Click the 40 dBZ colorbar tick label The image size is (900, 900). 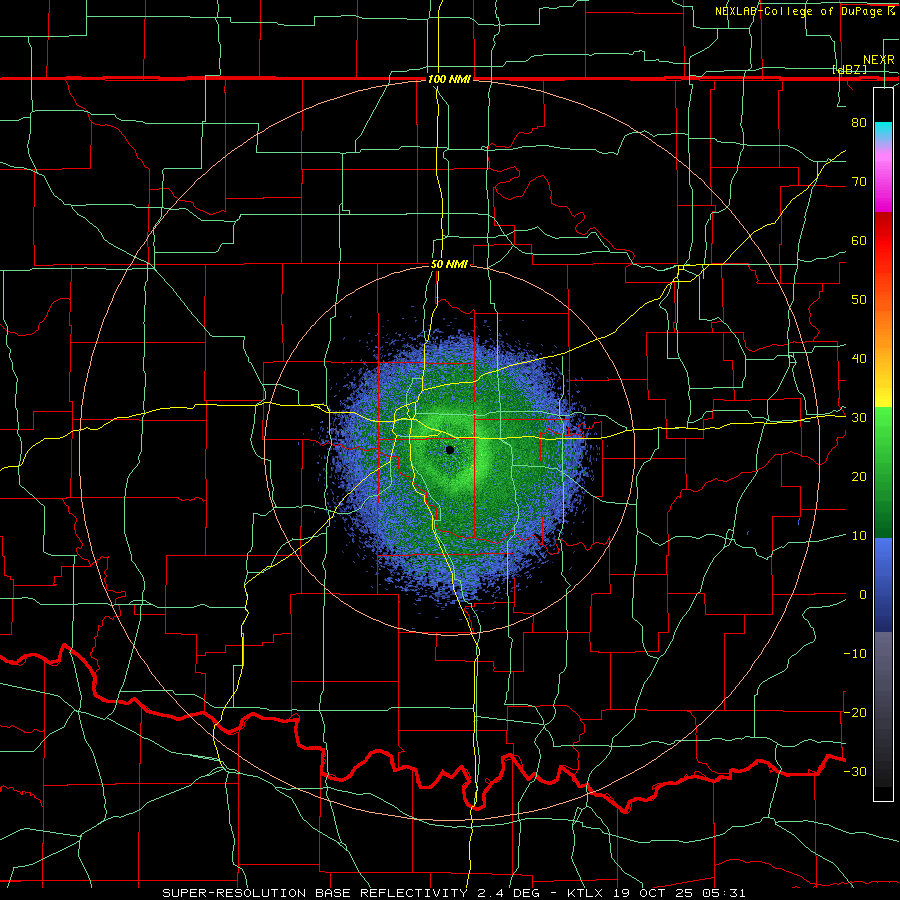(859, 359)
